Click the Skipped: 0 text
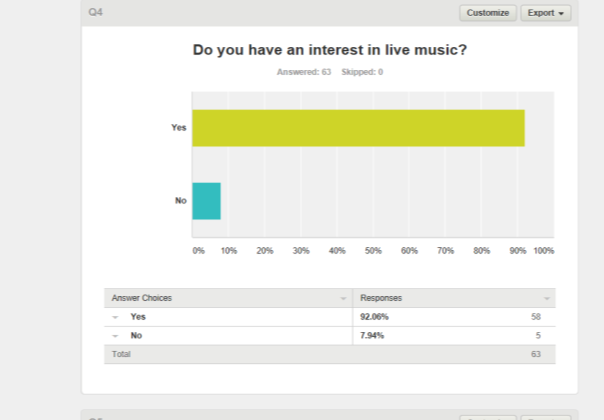The height and width of the screenshot is (420, 604). [x=362, y=72]
